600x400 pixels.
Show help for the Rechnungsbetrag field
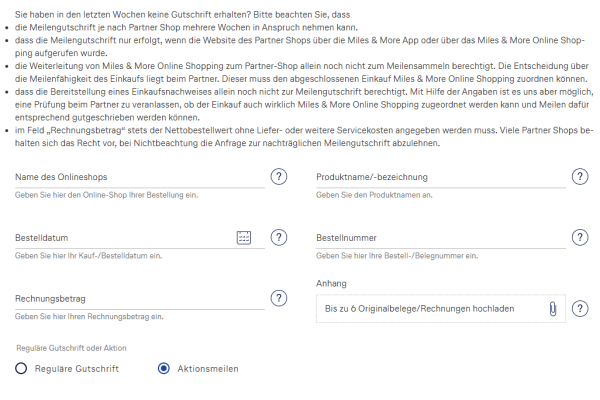click(x=281, y=299)
